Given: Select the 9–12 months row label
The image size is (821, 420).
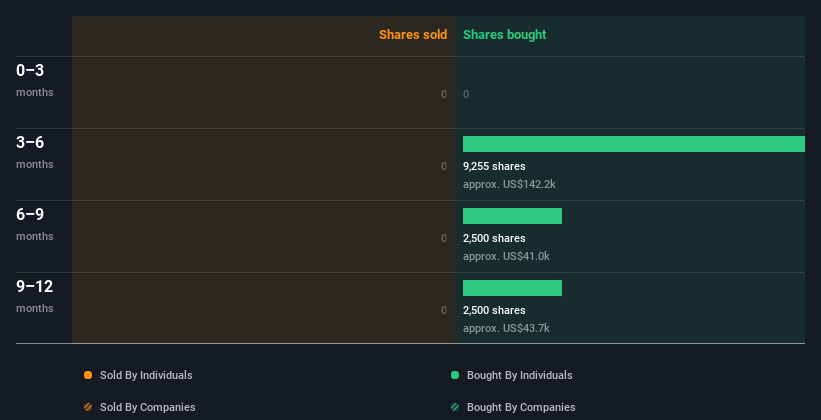Looking at the screenshot, I should point(35,296).
